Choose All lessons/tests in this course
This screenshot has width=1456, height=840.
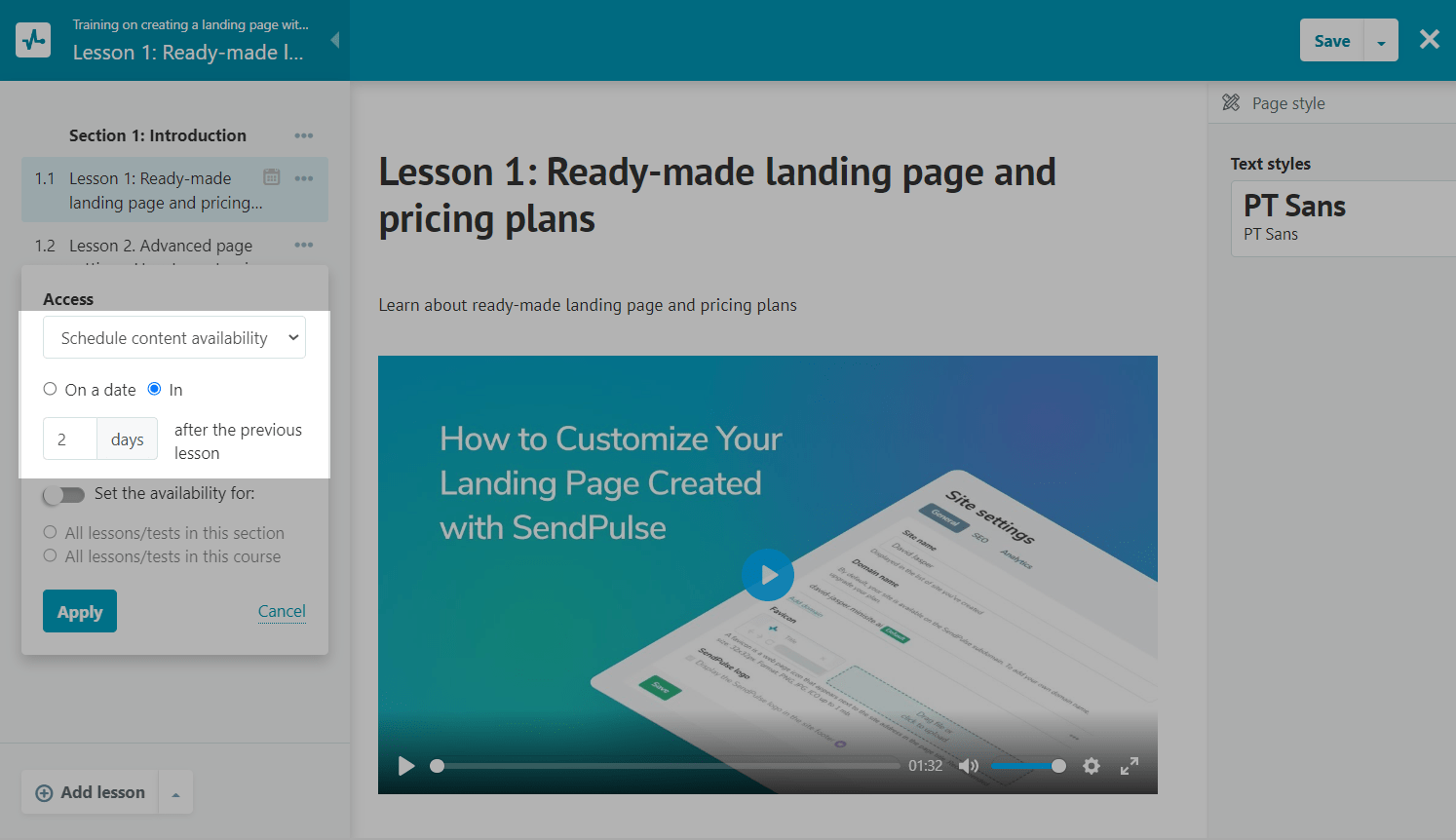[50, 555]
